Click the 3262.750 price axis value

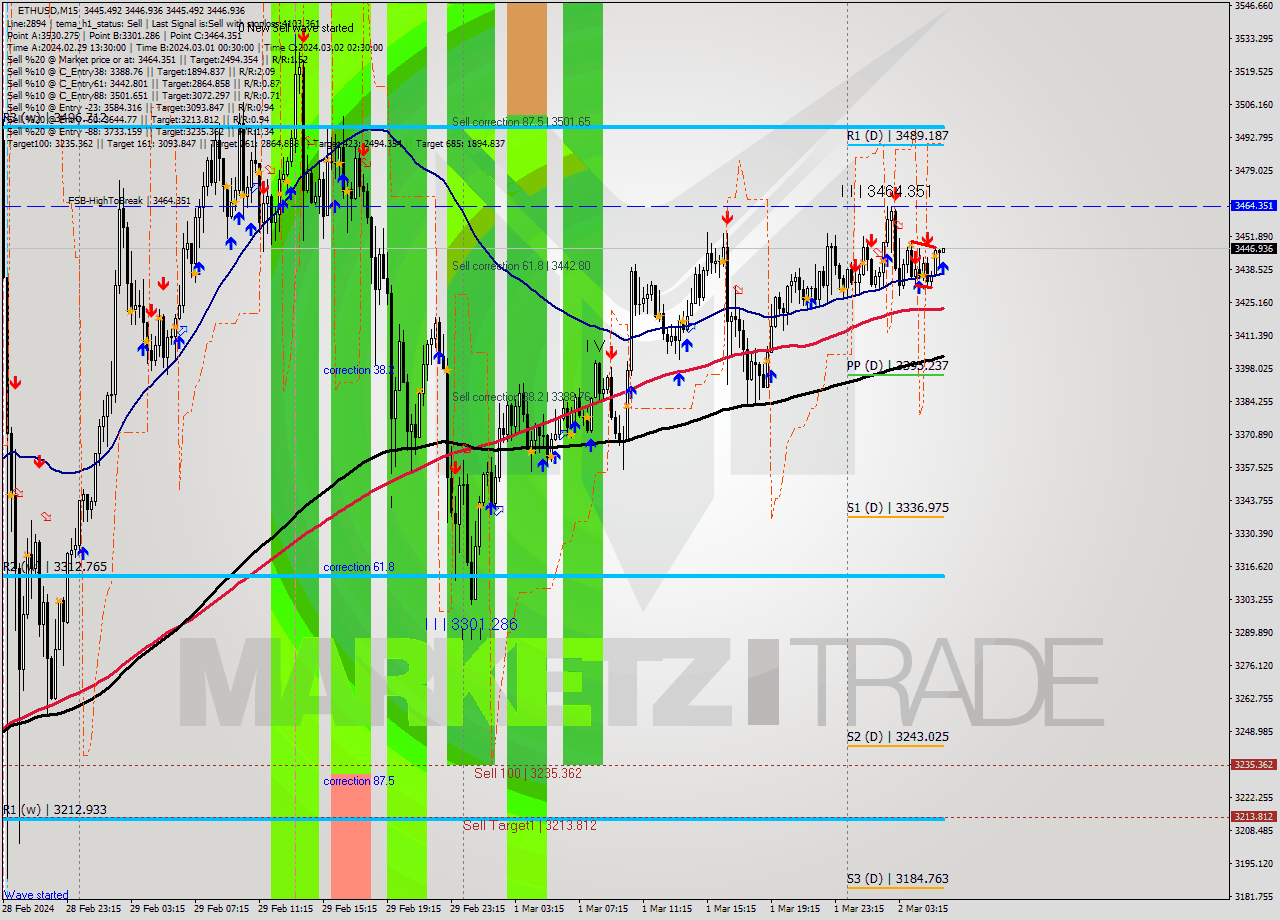pyautogui.click(x=1254, y=699)
